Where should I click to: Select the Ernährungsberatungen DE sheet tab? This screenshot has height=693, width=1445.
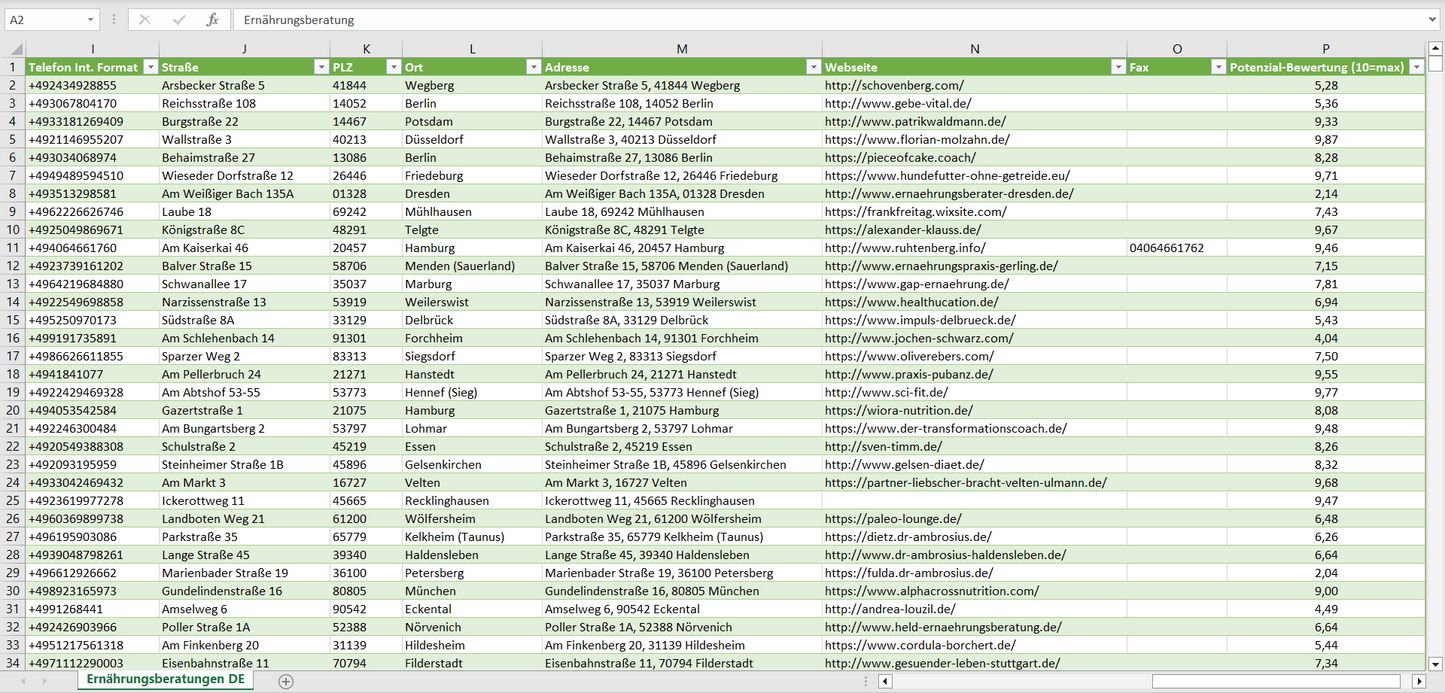(166, 680)
